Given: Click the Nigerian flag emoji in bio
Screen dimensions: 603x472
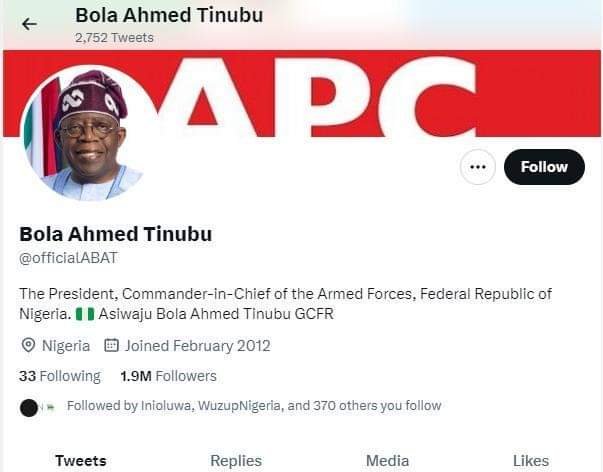Looking at the screenshot, I should click(87, 314).
